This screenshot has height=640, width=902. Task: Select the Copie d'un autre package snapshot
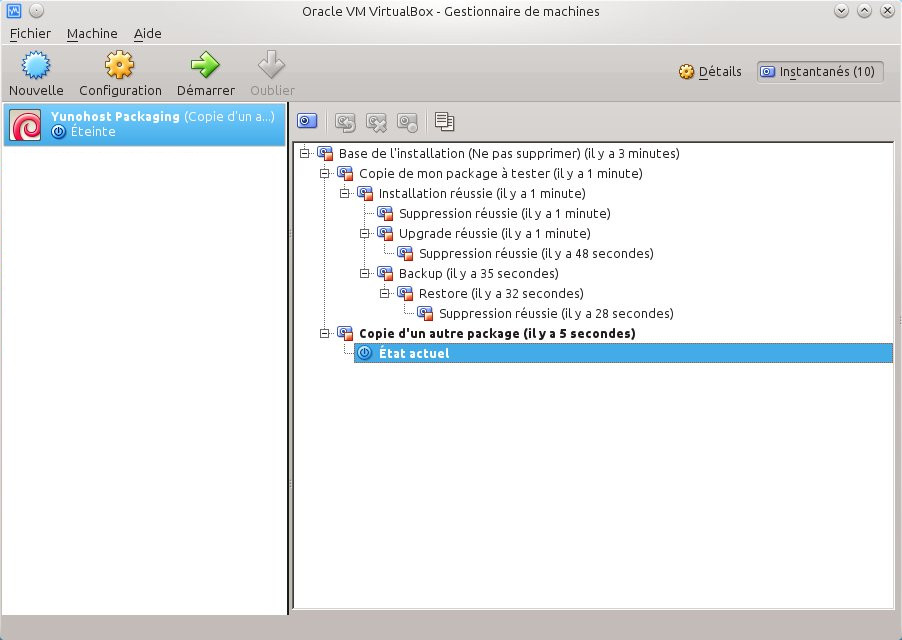click(x=496, y=333)
